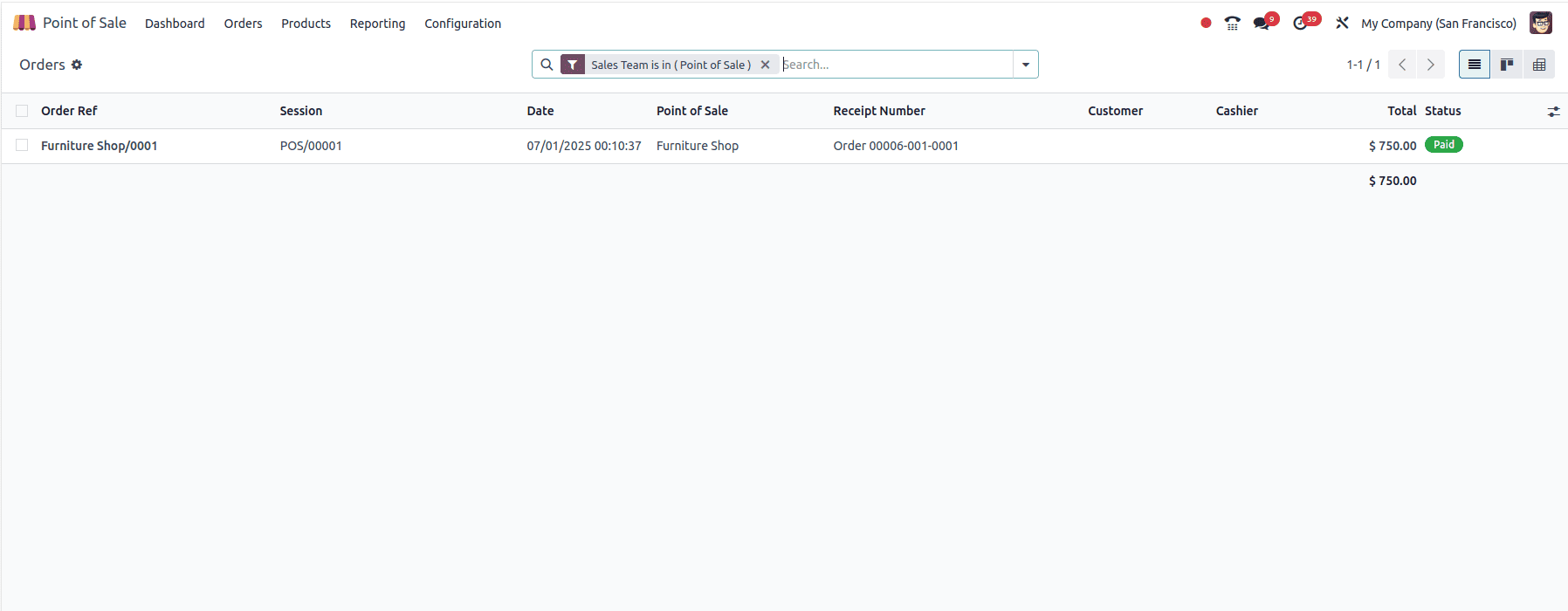This screenshot has height=611, width=1568.
Task: Open the chat messages icon
Action: 1262,24
